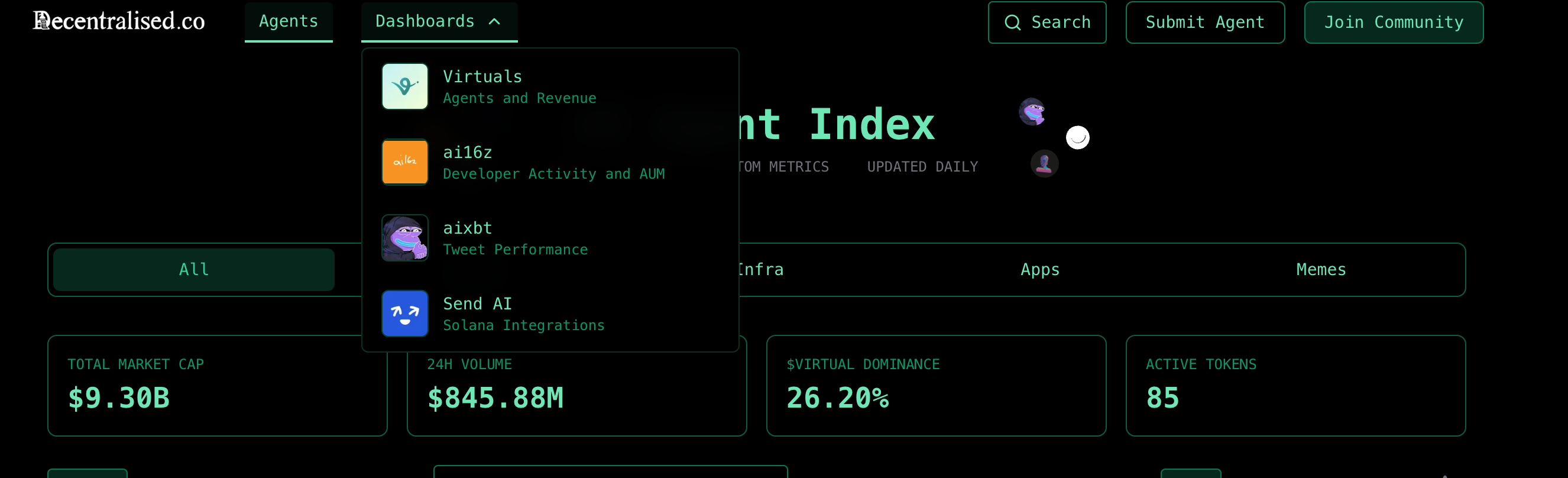This screenshot has height=478, width=1568.
Task: Choose Send AI Solana Integrations entry
Action: 523,314
